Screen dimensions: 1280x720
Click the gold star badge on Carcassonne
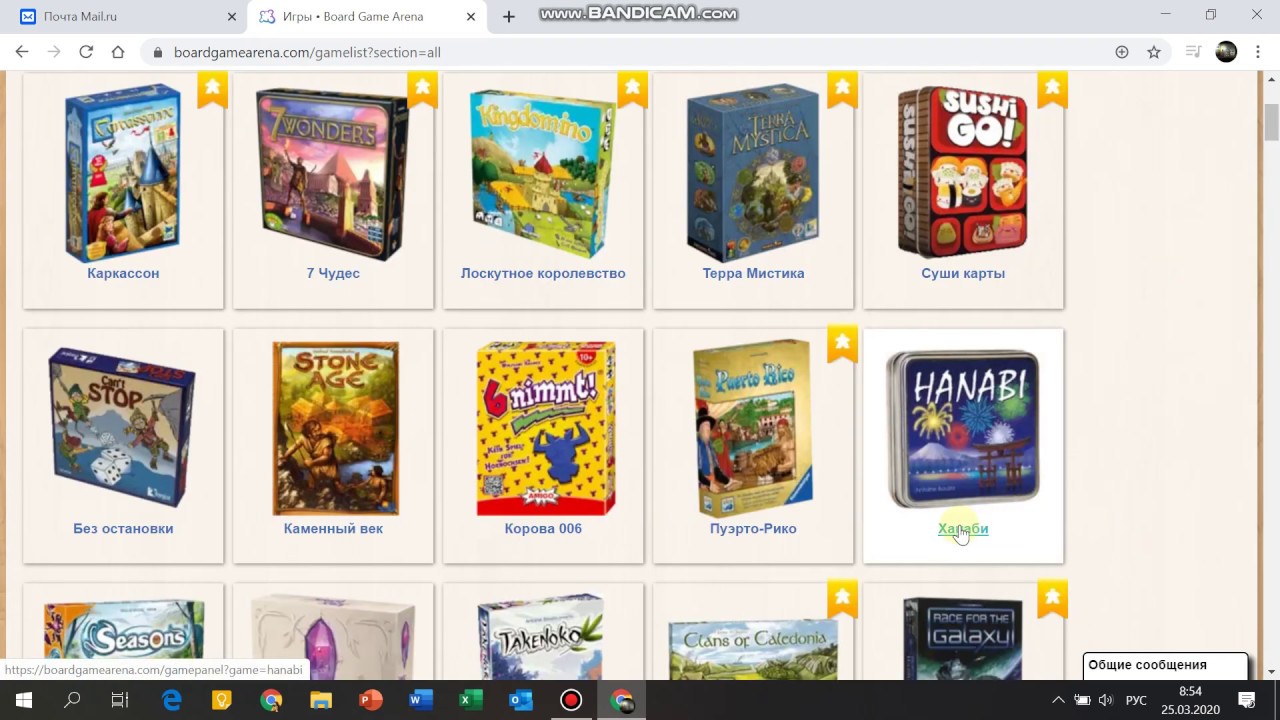(x=212, y=89)
